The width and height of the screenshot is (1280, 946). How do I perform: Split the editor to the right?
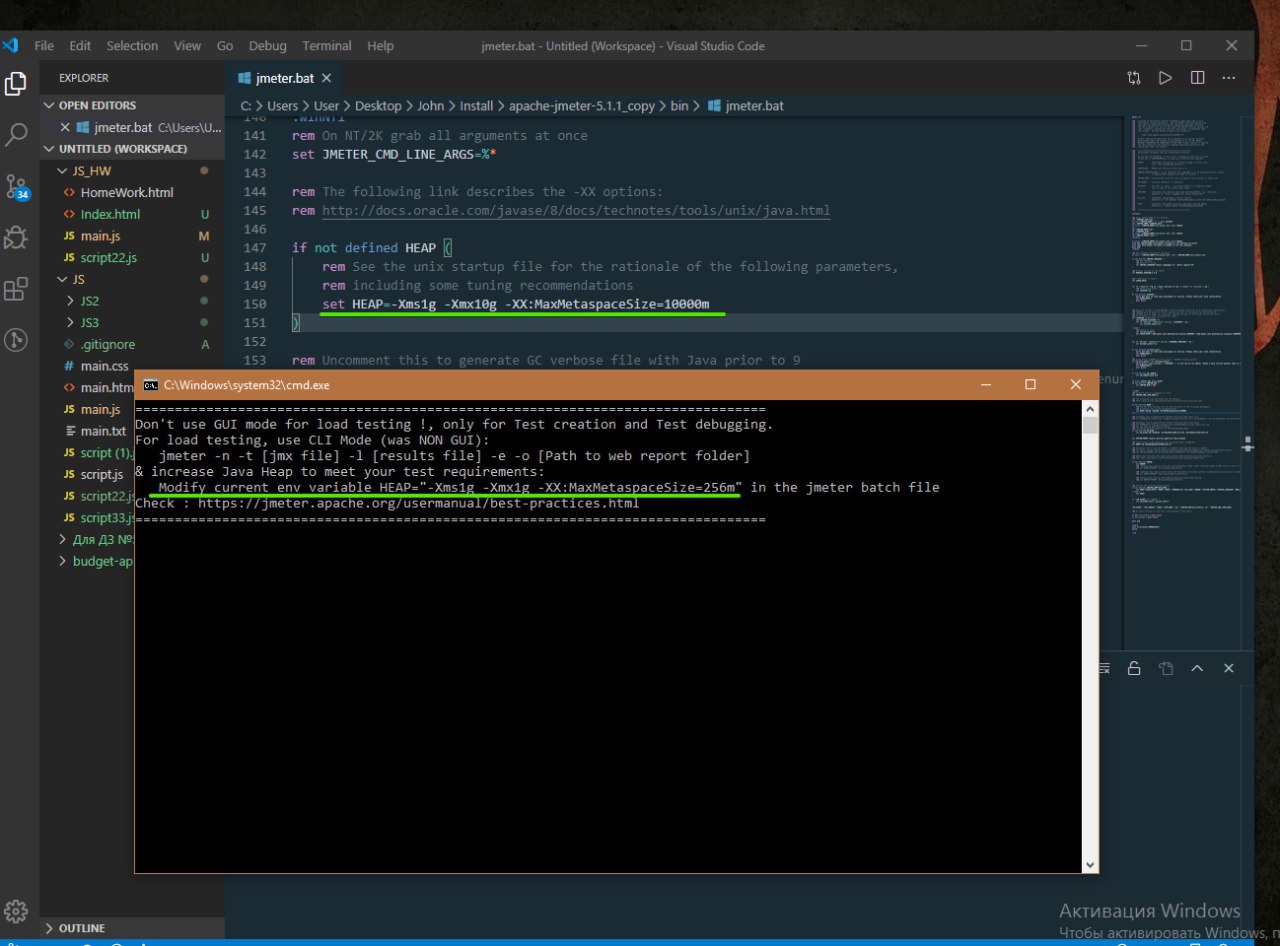[1197, 78]
